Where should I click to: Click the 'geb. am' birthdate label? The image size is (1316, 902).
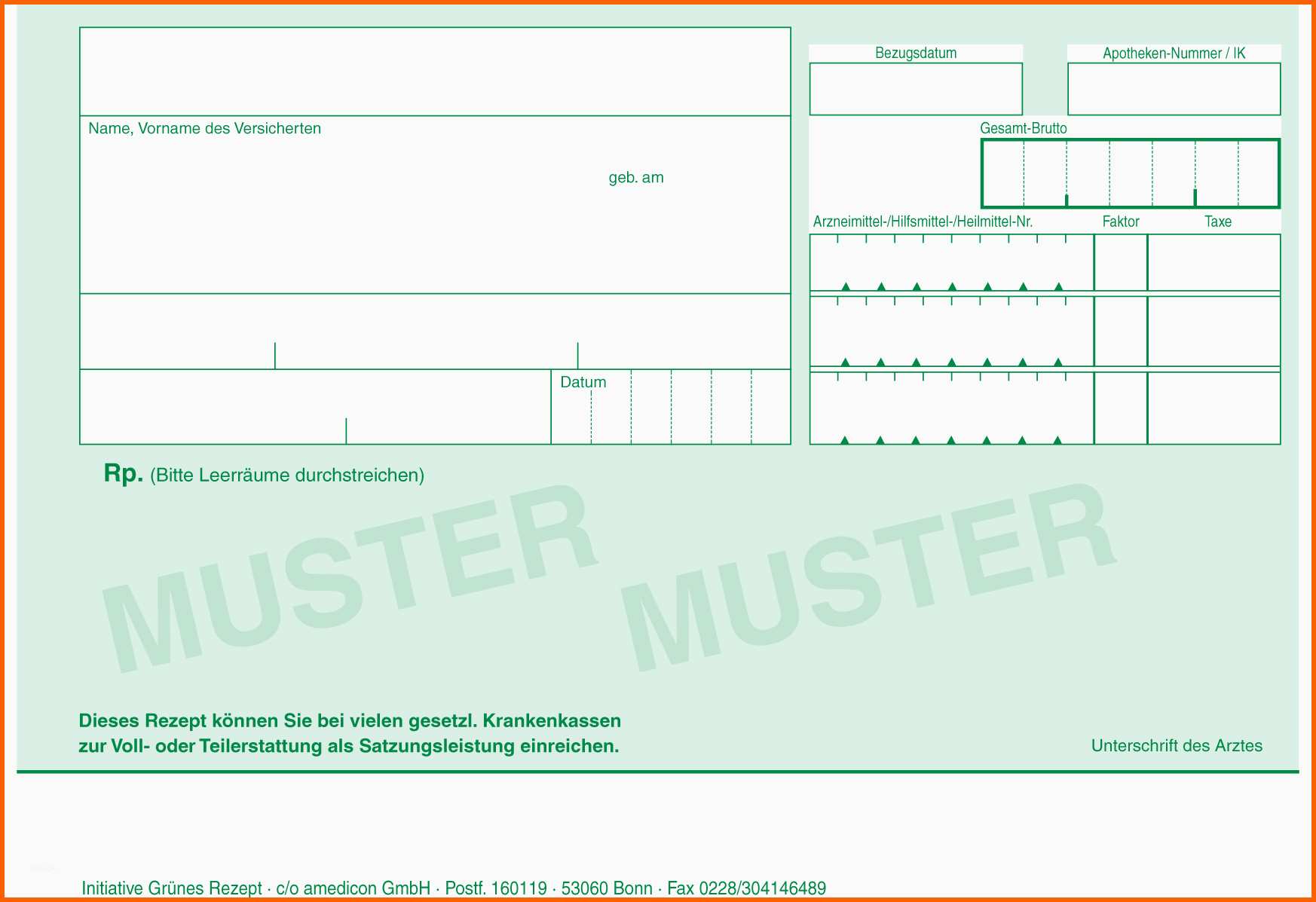pos(635,178)
